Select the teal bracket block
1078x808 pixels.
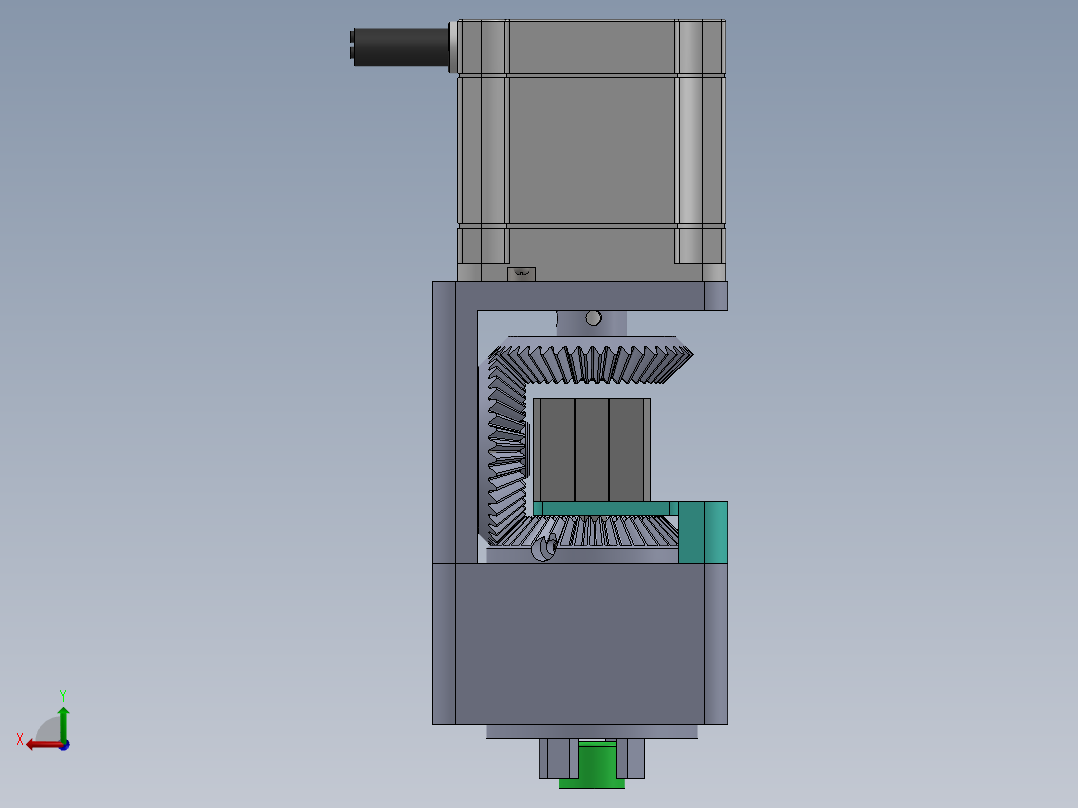(703, 532)
